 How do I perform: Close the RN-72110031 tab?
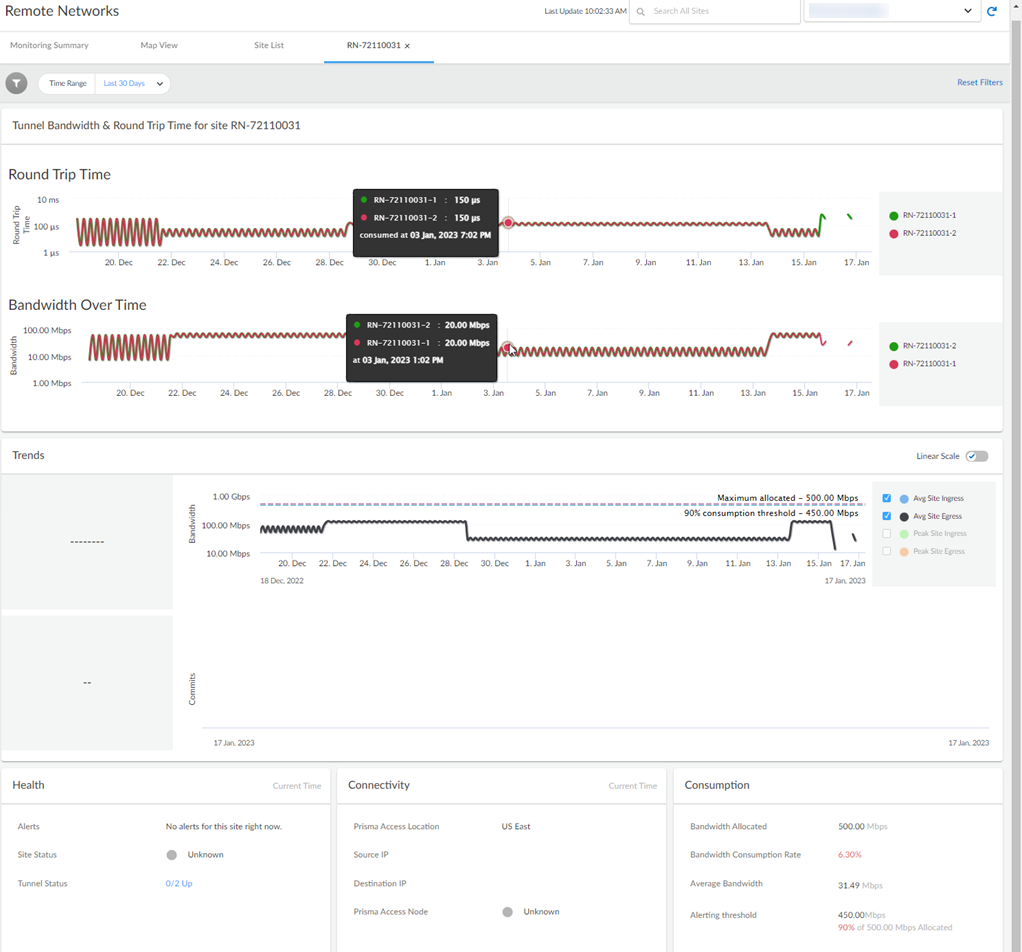click(x=407, y=46)
